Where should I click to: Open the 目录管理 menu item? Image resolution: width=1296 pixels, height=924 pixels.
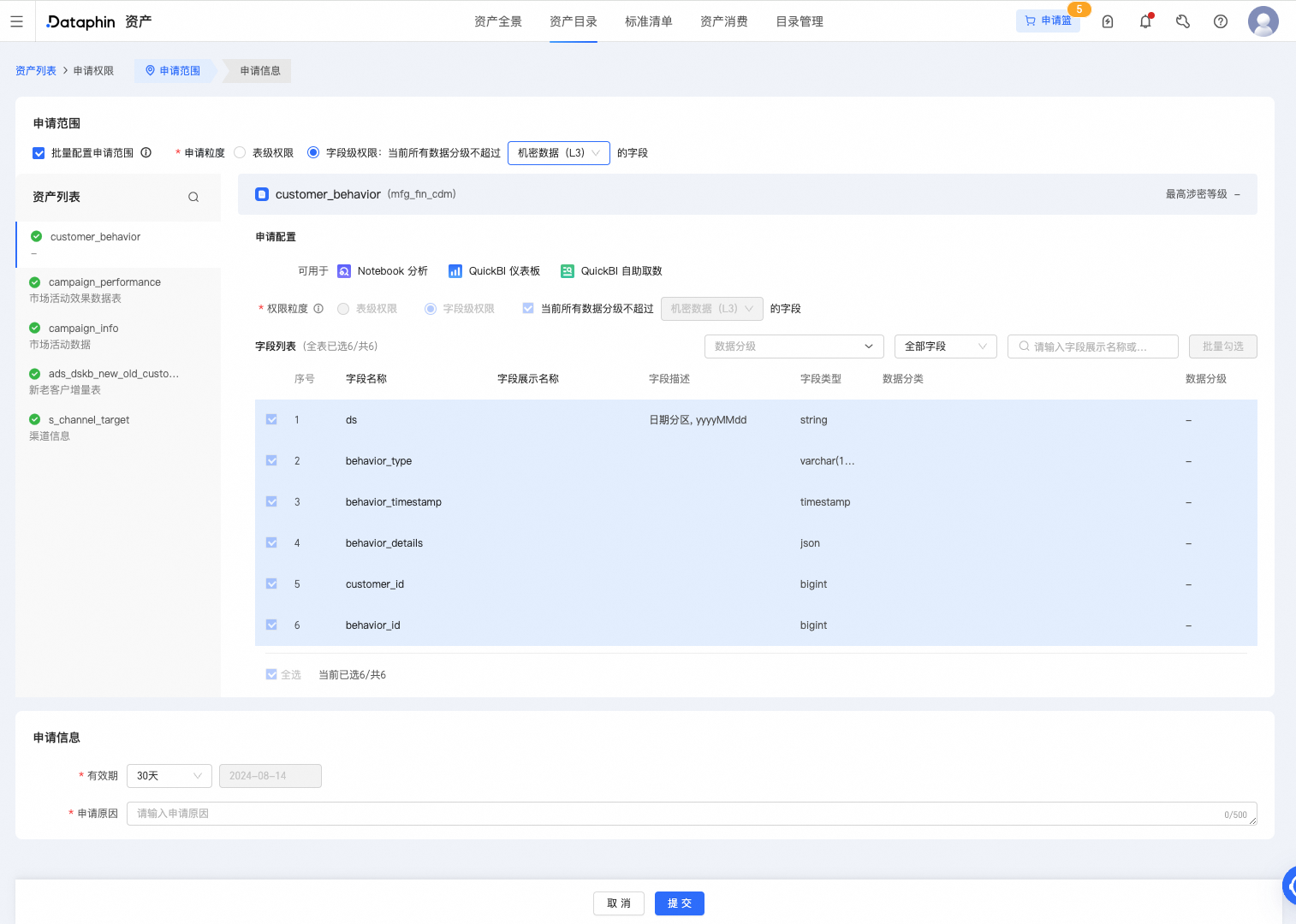point(799,21)
